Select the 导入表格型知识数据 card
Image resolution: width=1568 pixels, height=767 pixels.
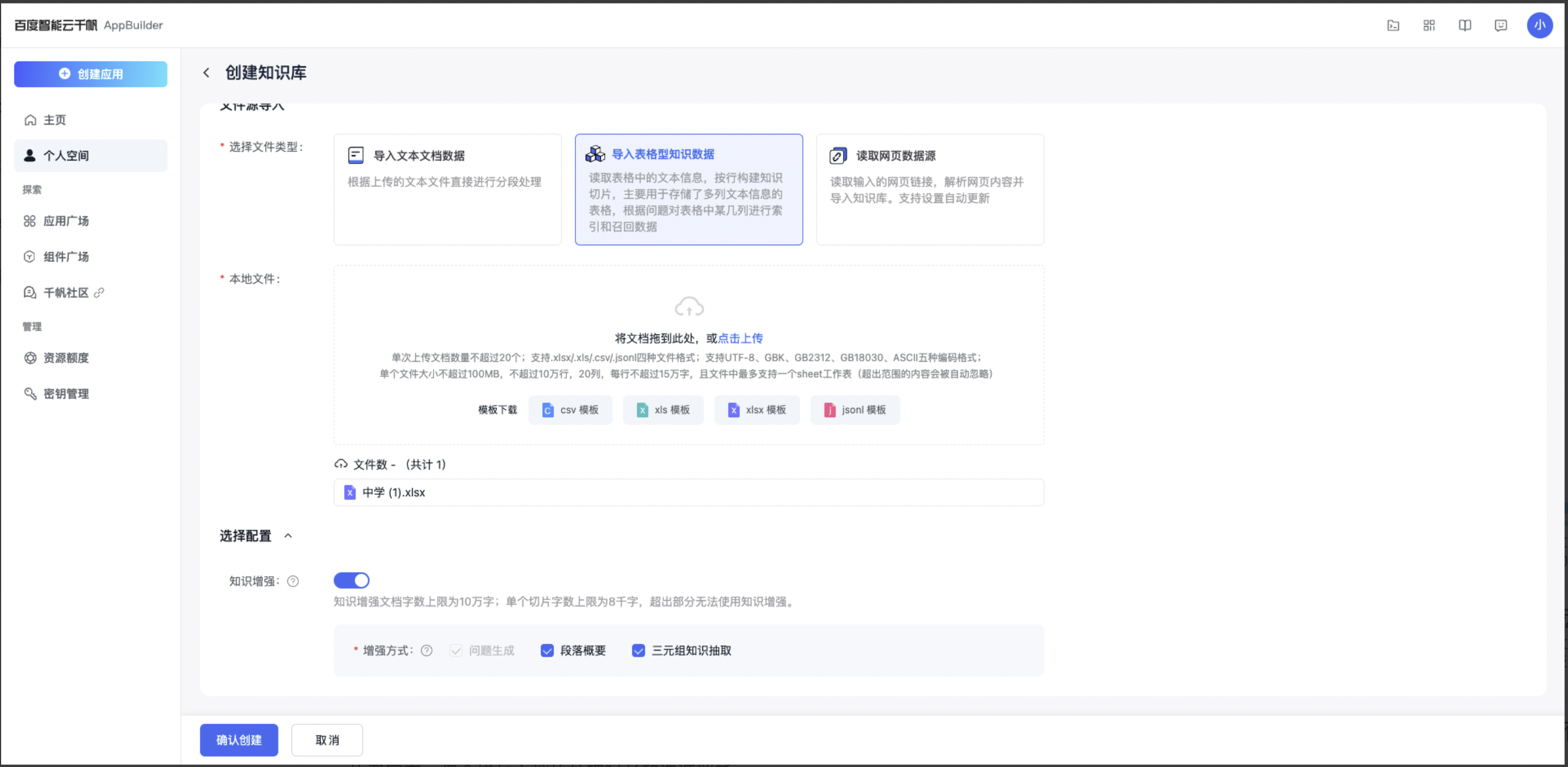(x=689, y=189)
